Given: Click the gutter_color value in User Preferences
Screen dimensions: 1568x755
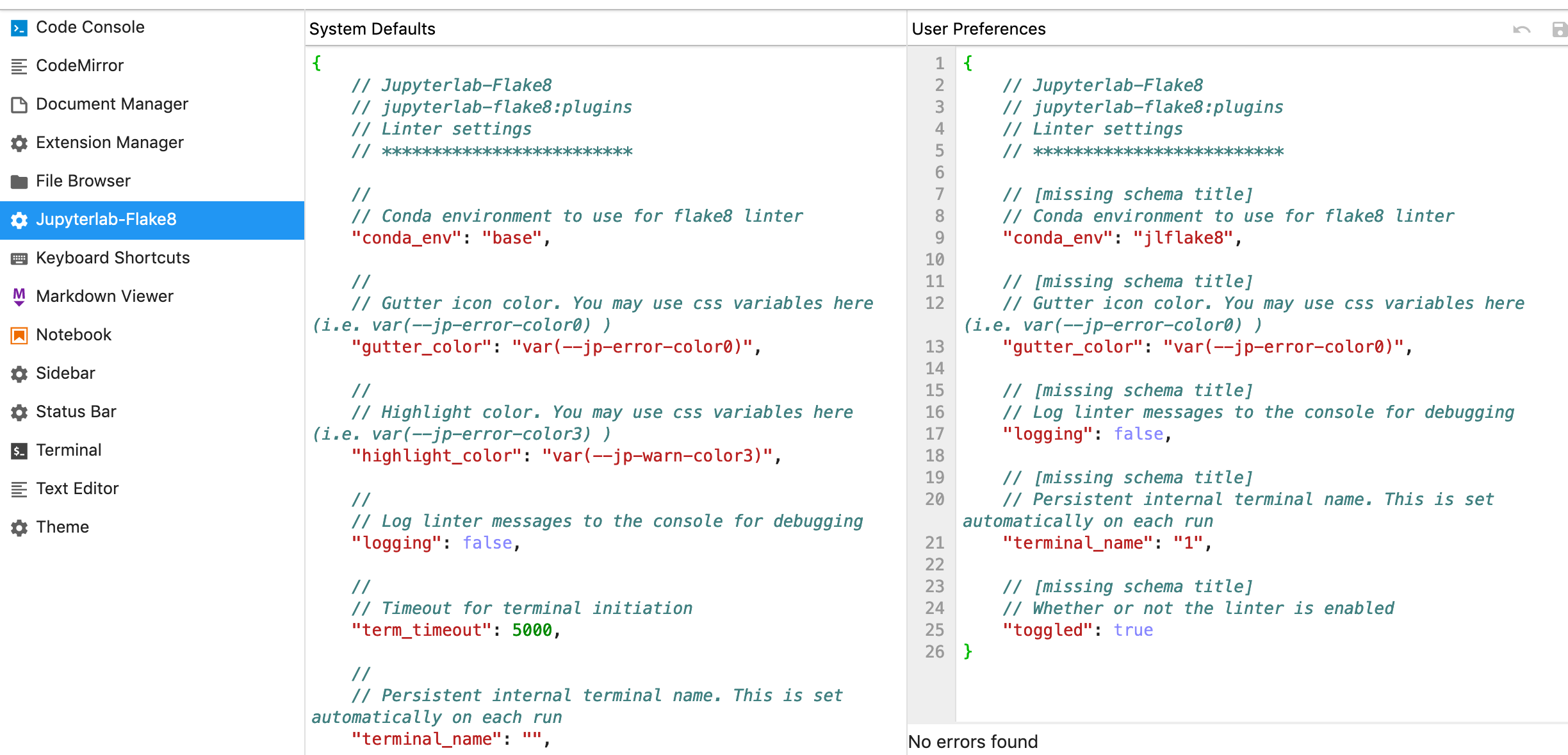Looking at the screenshot, I should 1284,347.
